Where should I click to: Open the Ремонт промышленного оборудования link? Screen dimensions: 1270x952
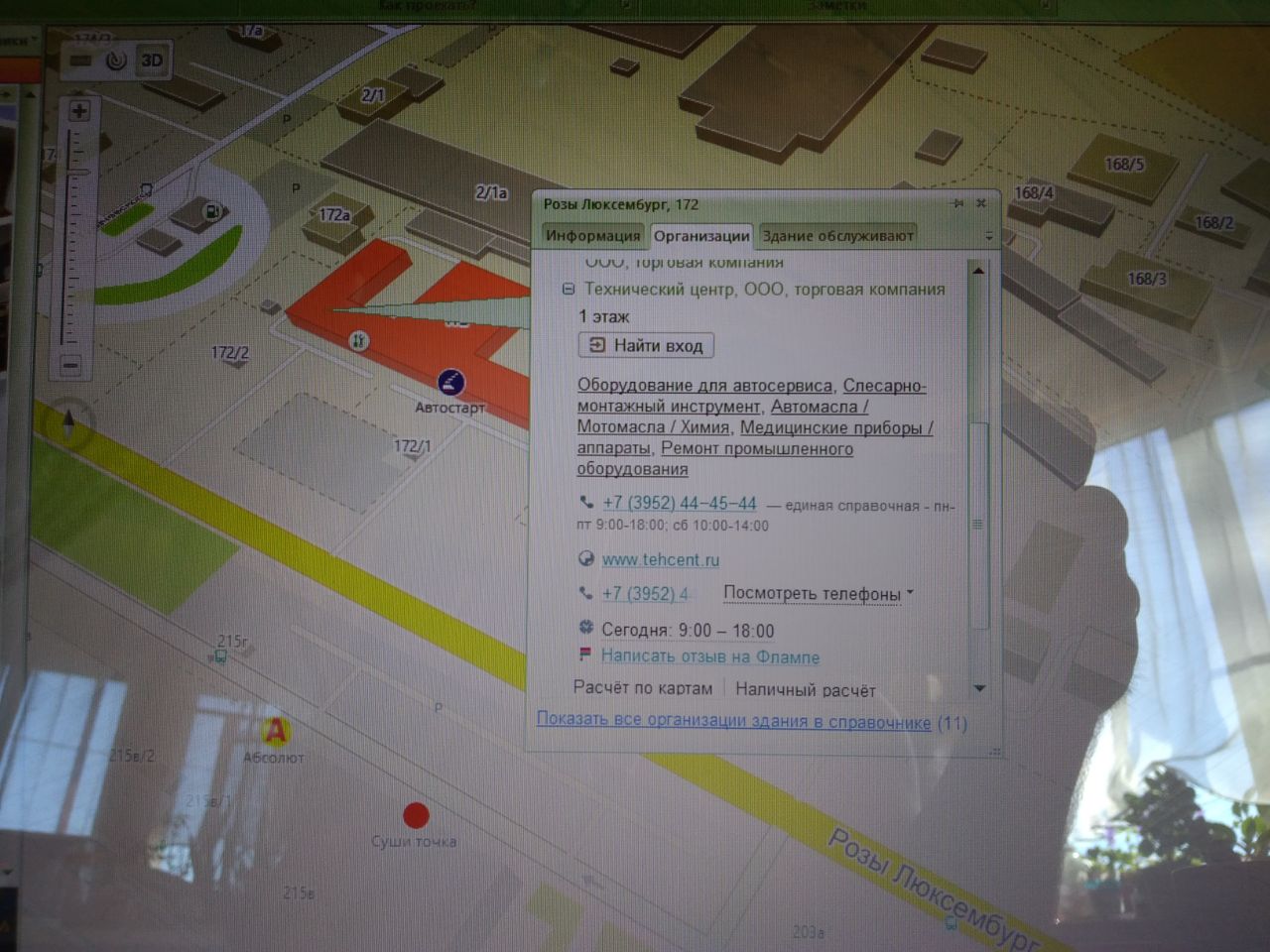(x=714, y=459)
